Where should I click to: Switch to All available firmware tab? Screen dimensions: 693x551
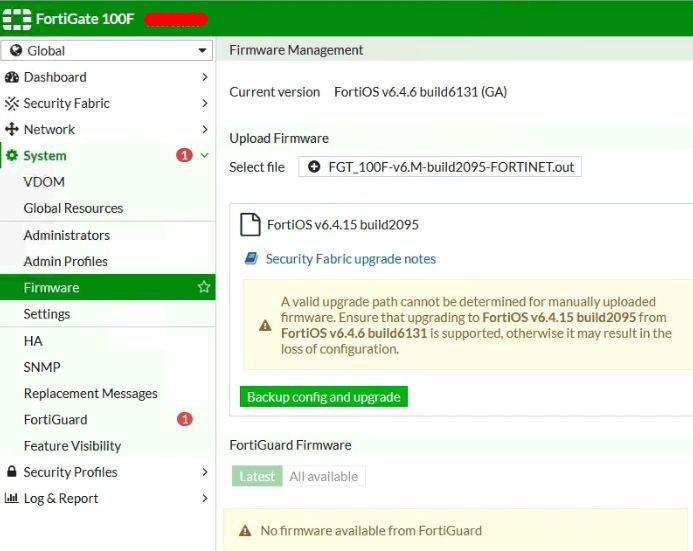[x=324, y=476]
